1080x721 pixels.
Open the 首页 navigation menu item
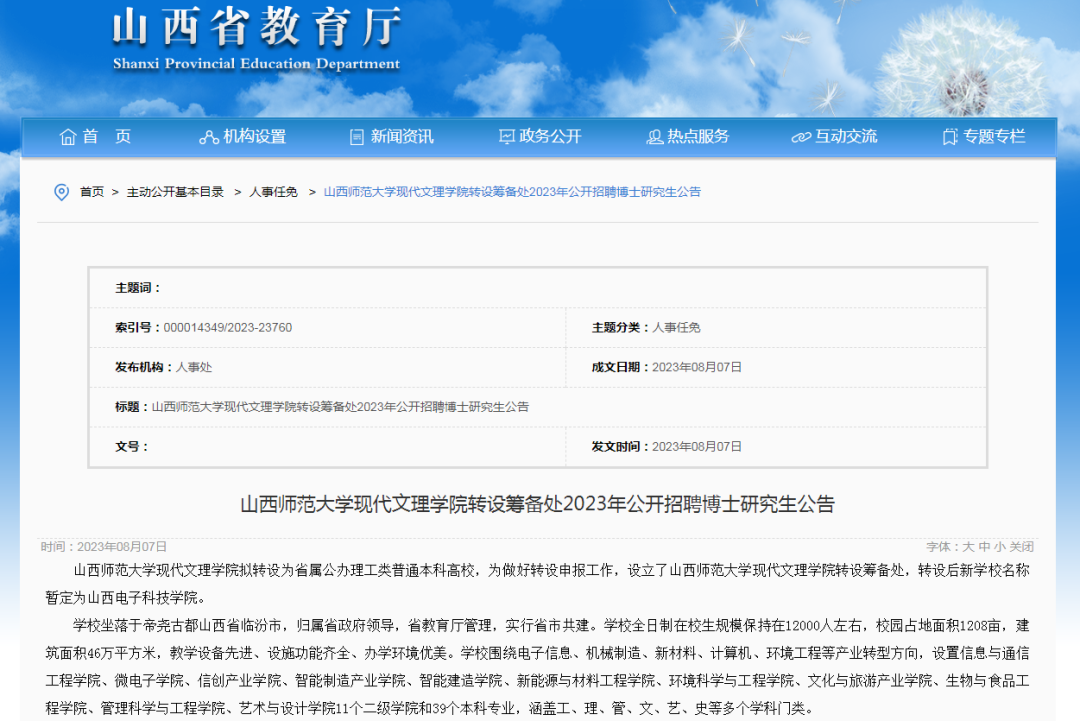coord(107,137)
